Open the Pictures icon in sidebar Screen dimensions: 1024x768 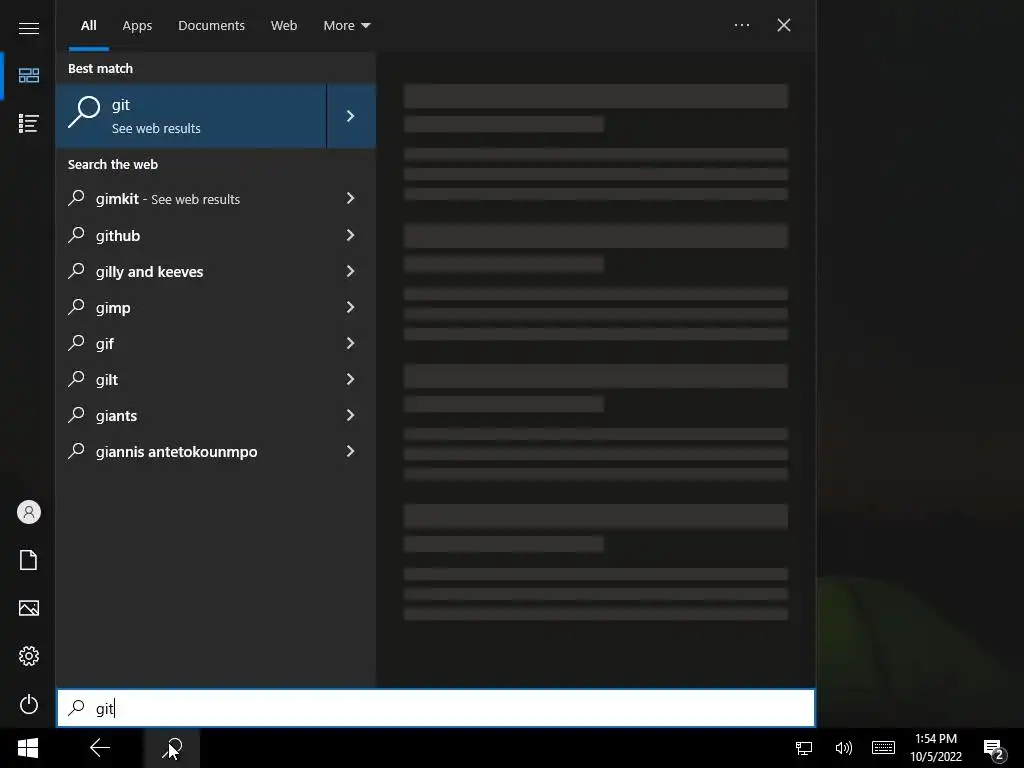29,608
